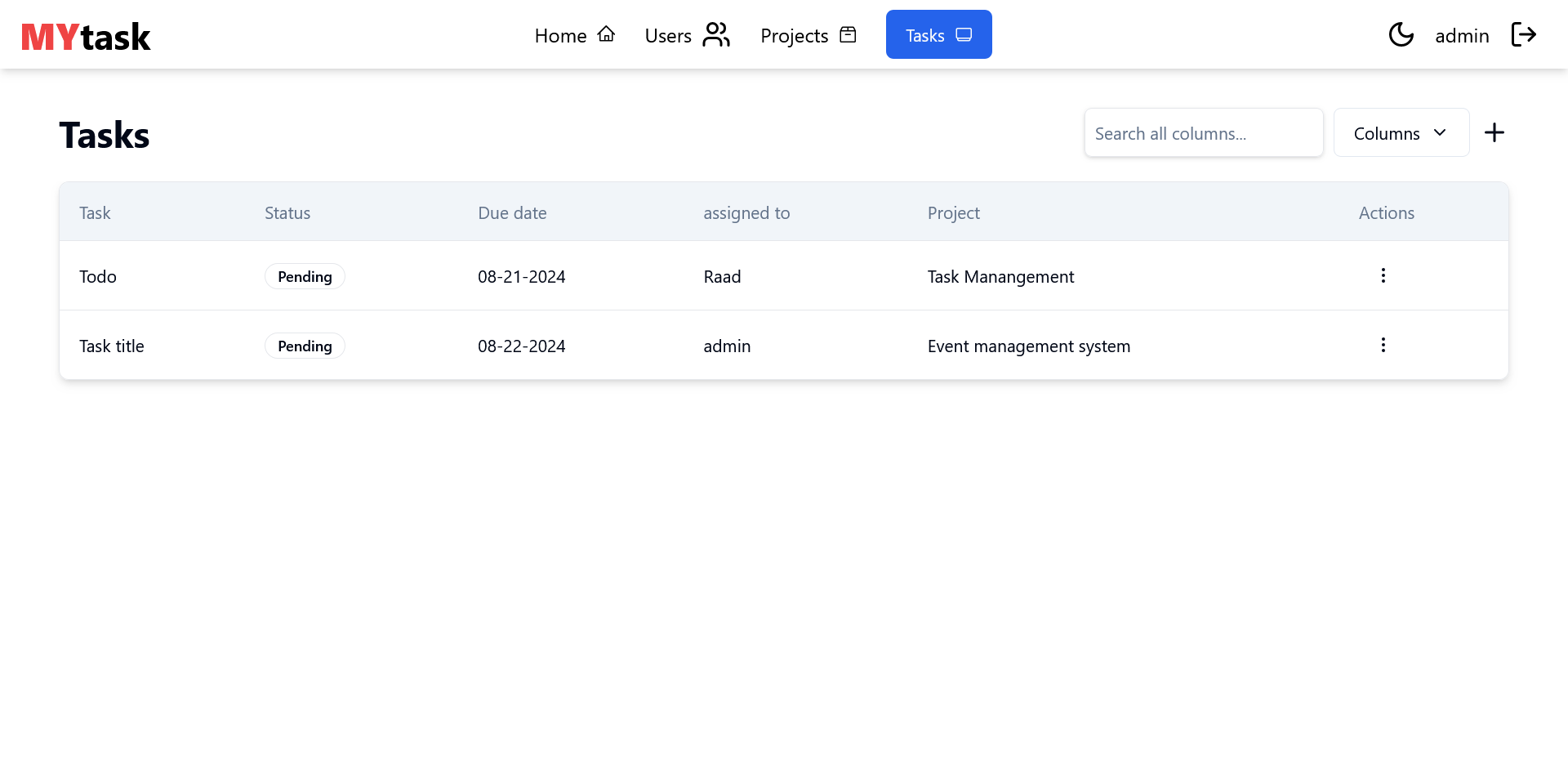Viewport: 1568px width, 777px height.
Task: Toggle dark mode with the moon icon
Action: coord(1401,34)
